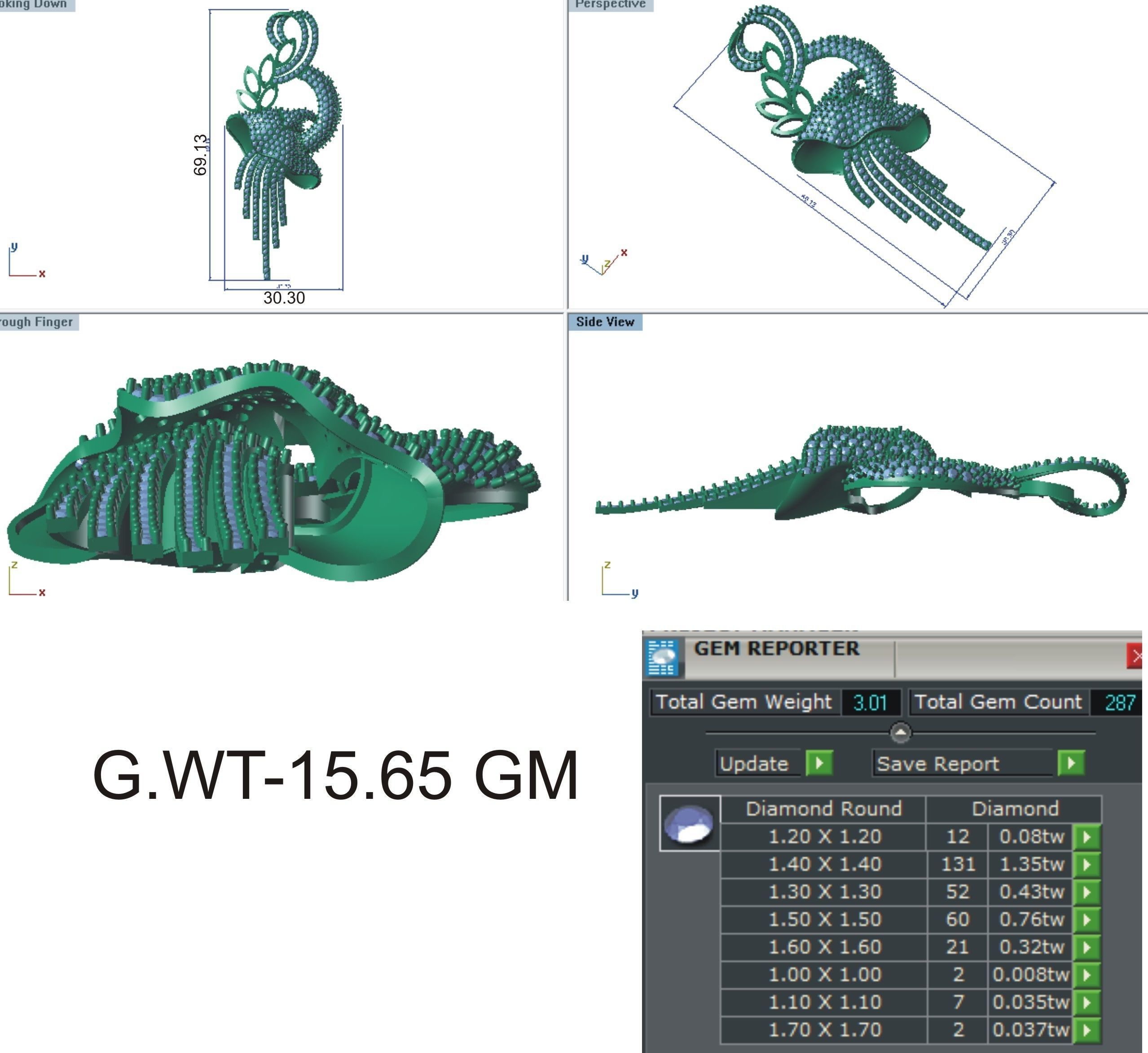Close the Gem Reporter panel
The width and height of the screenshot is (1148, 1053).
1135,656
